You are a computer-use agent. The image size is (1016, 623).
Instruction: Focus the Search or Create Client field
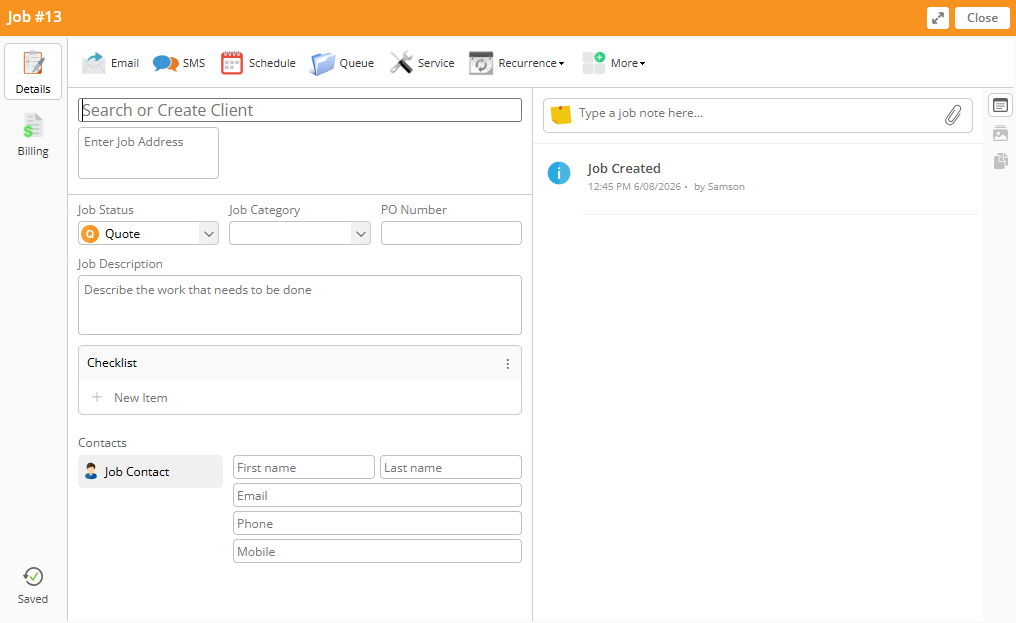coord(300,110)
